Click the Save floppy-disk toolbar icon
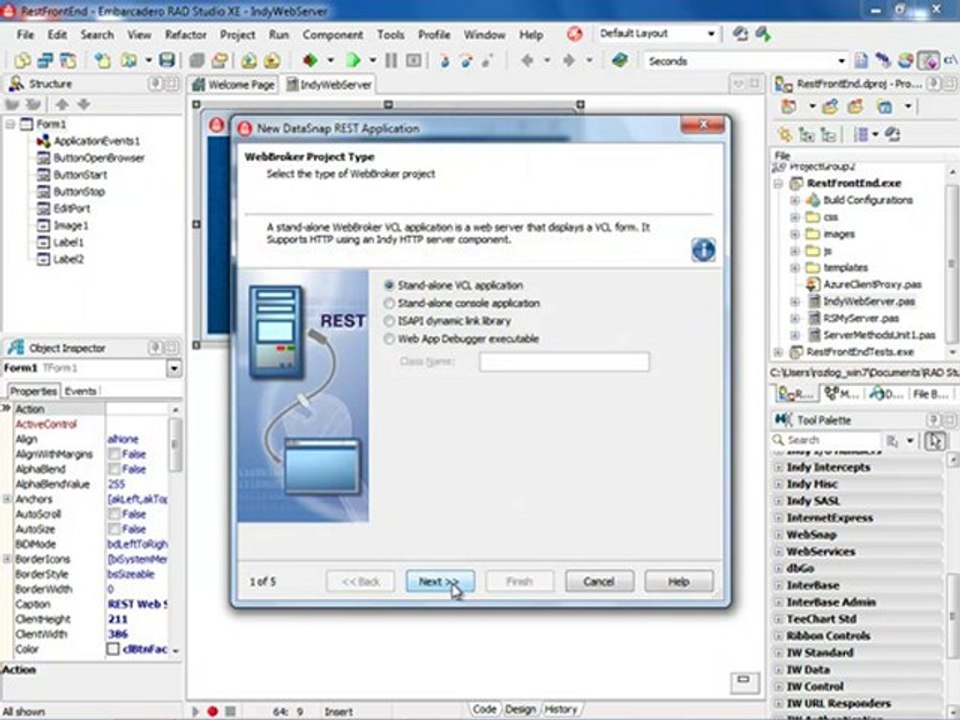This screenshot has height=720, width=960. (x=167, y=60)
